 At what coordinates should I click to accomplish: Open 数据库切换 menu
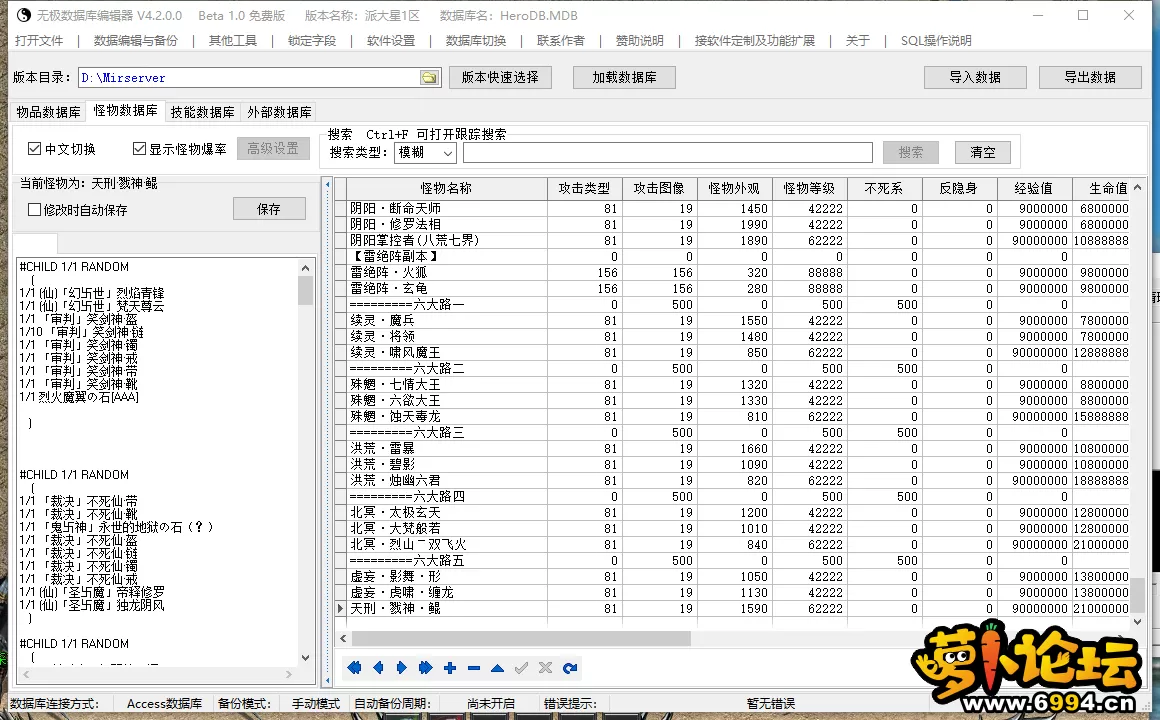click(476, 41)
